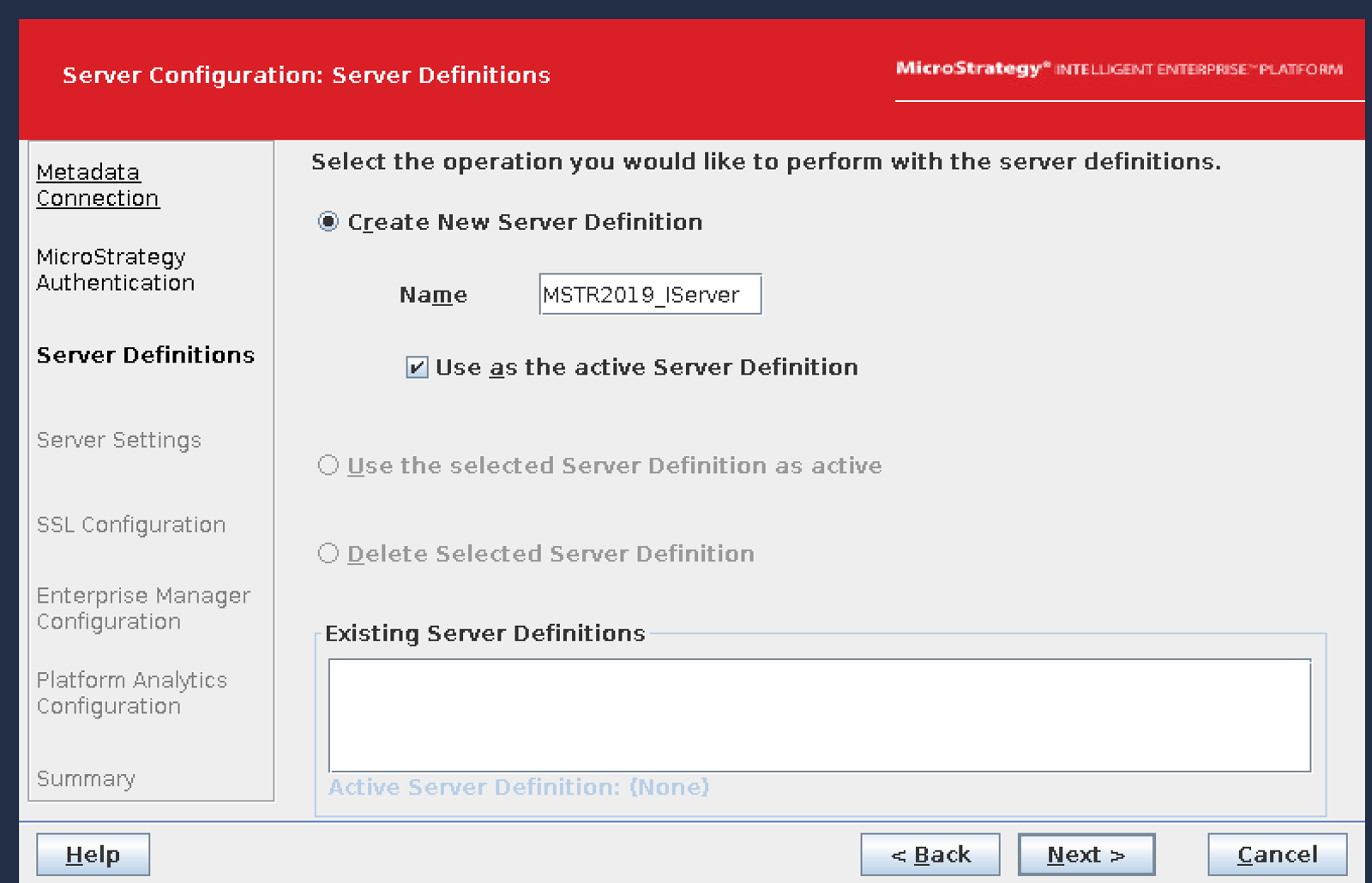The width and height of the screenshot is (1372, 883).
Task: Cancel the server configuration wizard
Action: 1277,854
